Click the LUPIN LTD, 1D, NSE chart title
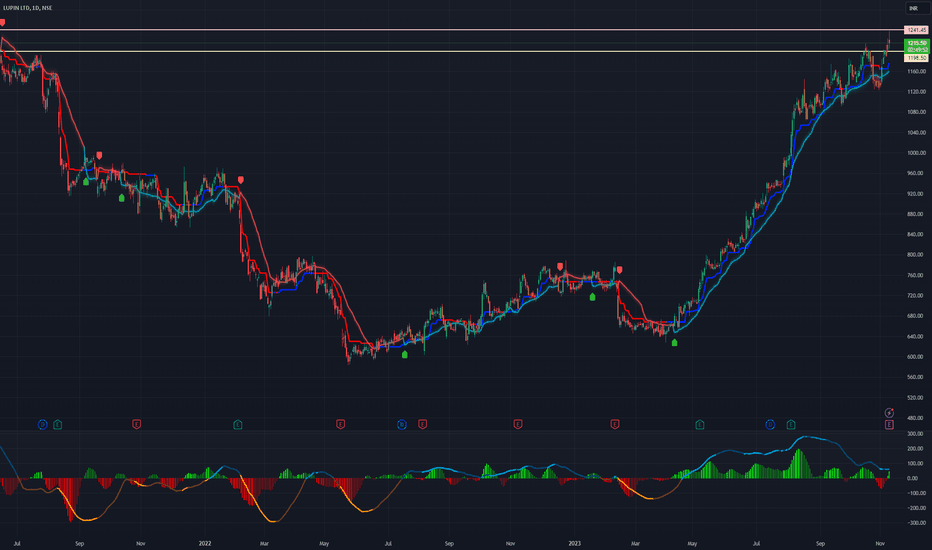This screenshot has height=550, width=932. click(27, 8)
